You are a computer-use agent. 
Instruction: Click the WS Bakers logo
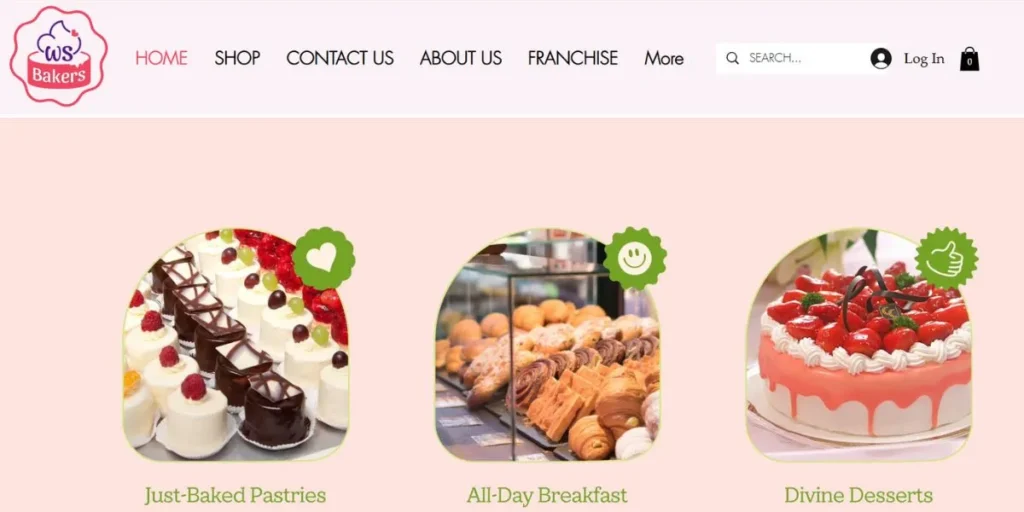tap(59, 56)
